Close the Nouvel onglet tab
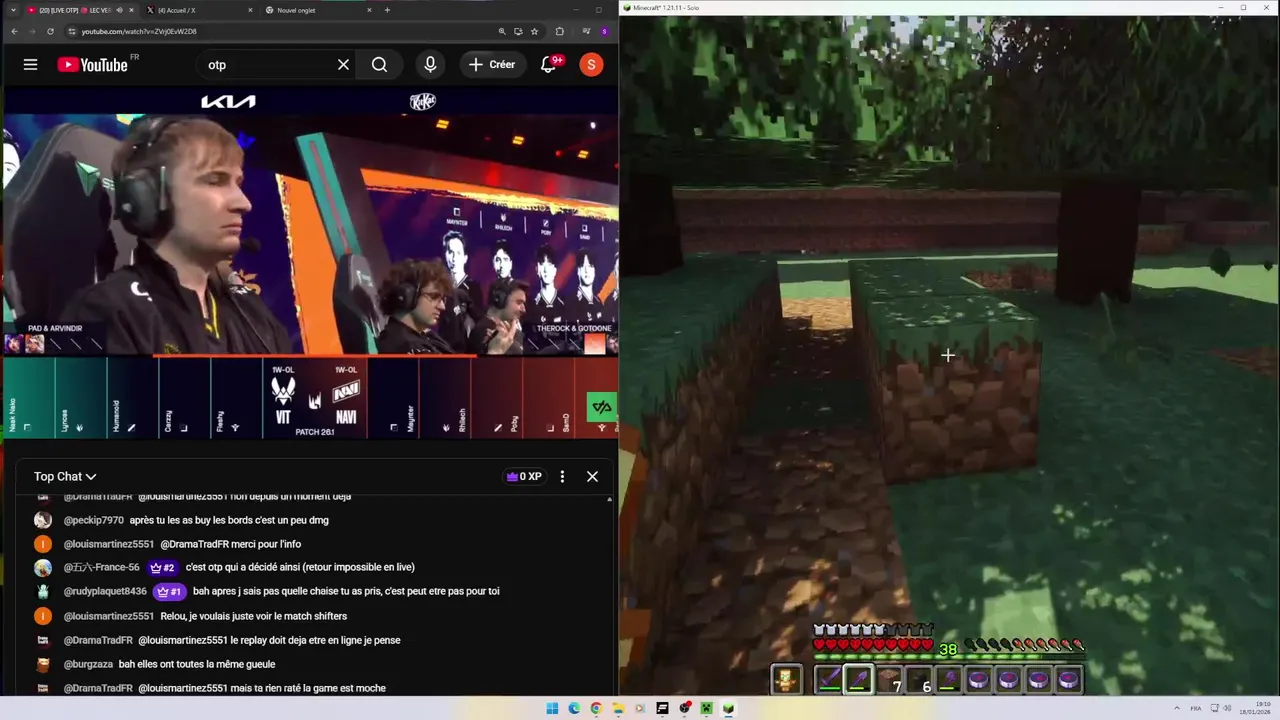 pos(369,10)
